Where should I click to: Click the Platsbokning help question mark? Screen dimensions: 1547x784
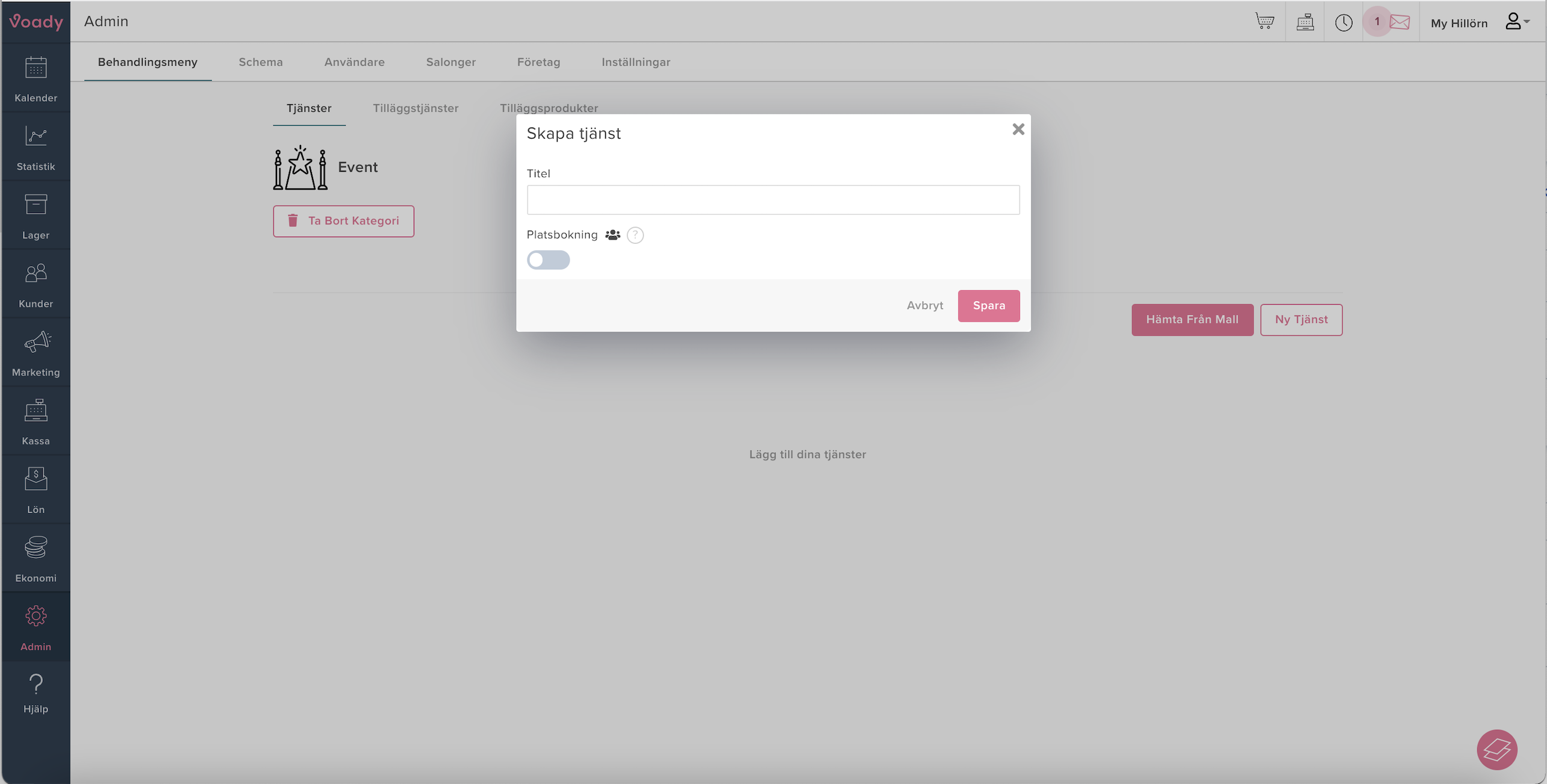tap(635, 235)
